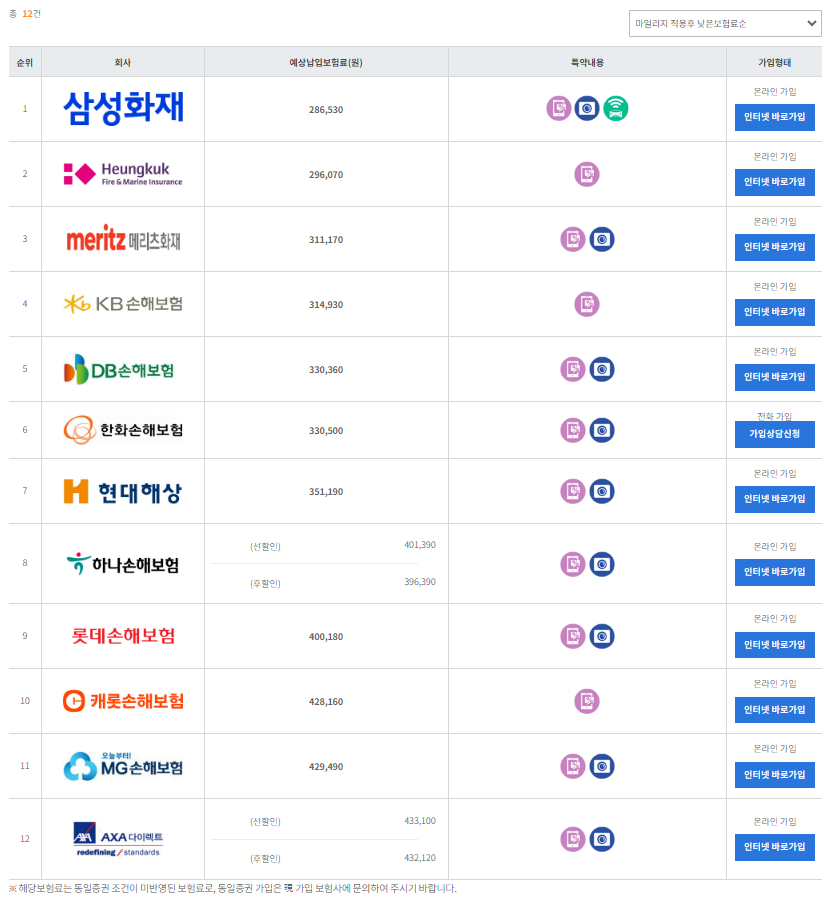Screen dimensions: 832x903
Task: Click the MG손해보험 logo
Action: click(x=123, y=766)
